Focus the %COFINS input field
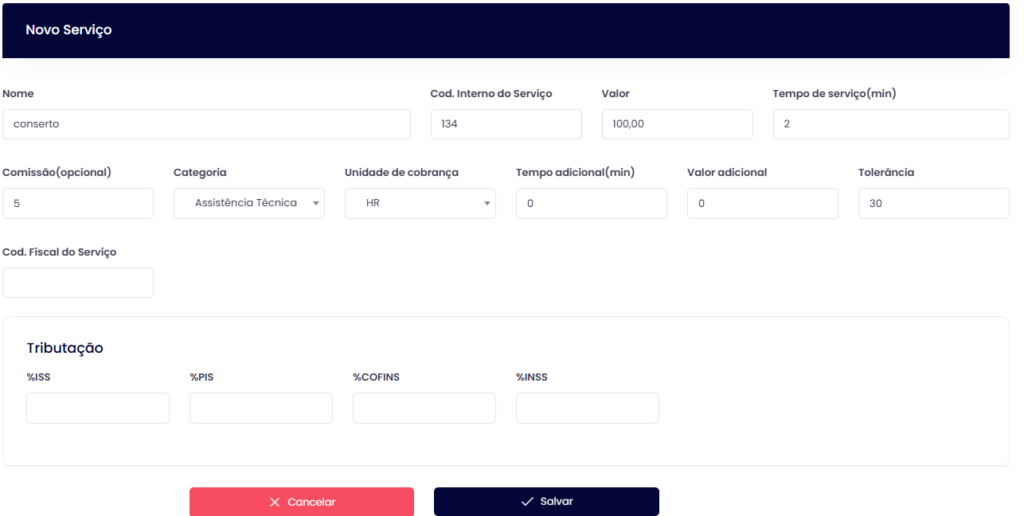The width and height of the screenshot is (1024, 516). [x=424, y=408]
